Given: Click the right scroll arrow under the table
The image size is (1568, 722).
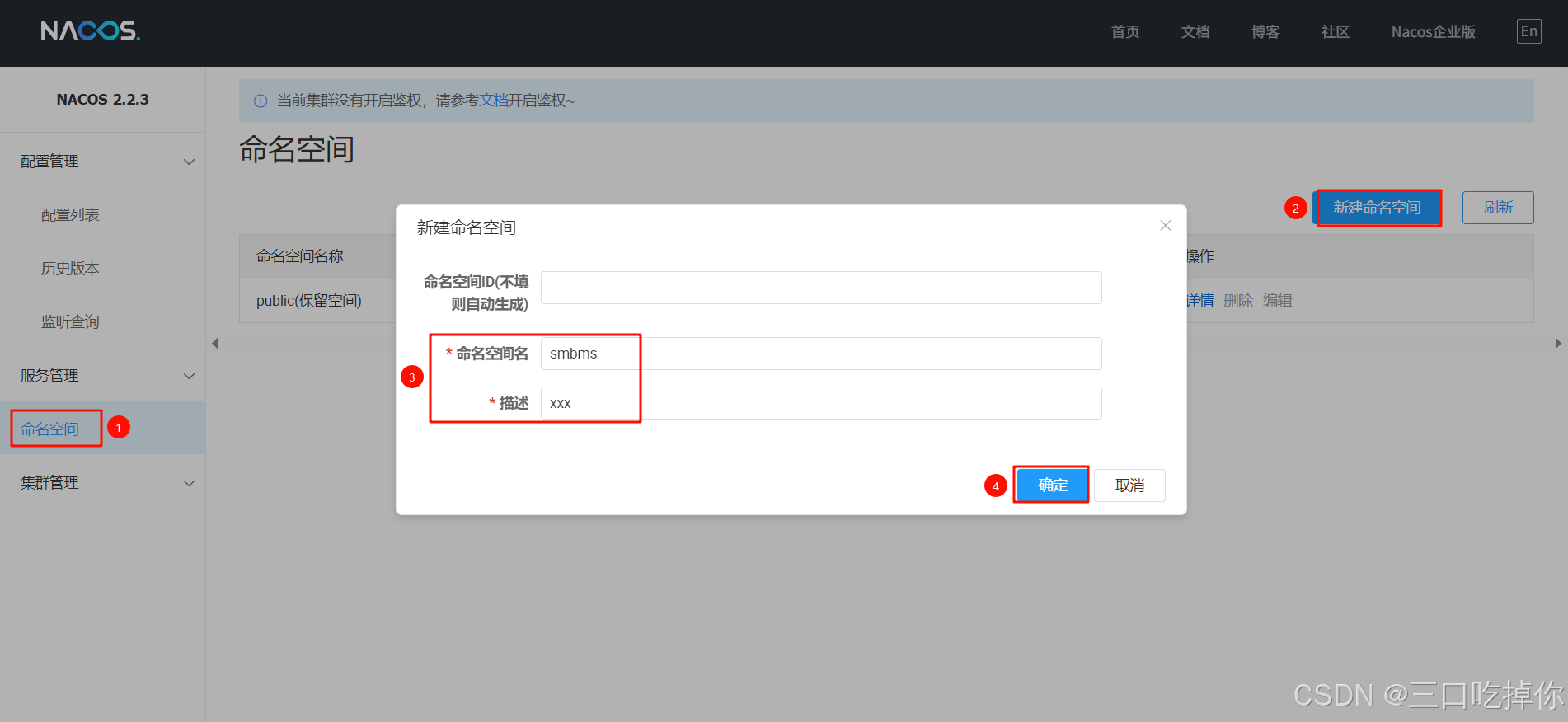Looking at the screenshot, I should tap(1557, 344).
